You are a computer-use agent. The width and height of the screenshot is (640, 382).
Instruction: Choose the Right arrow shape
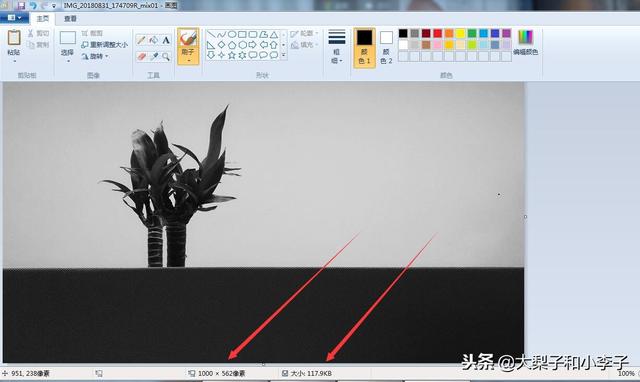[x=253, y=44]
